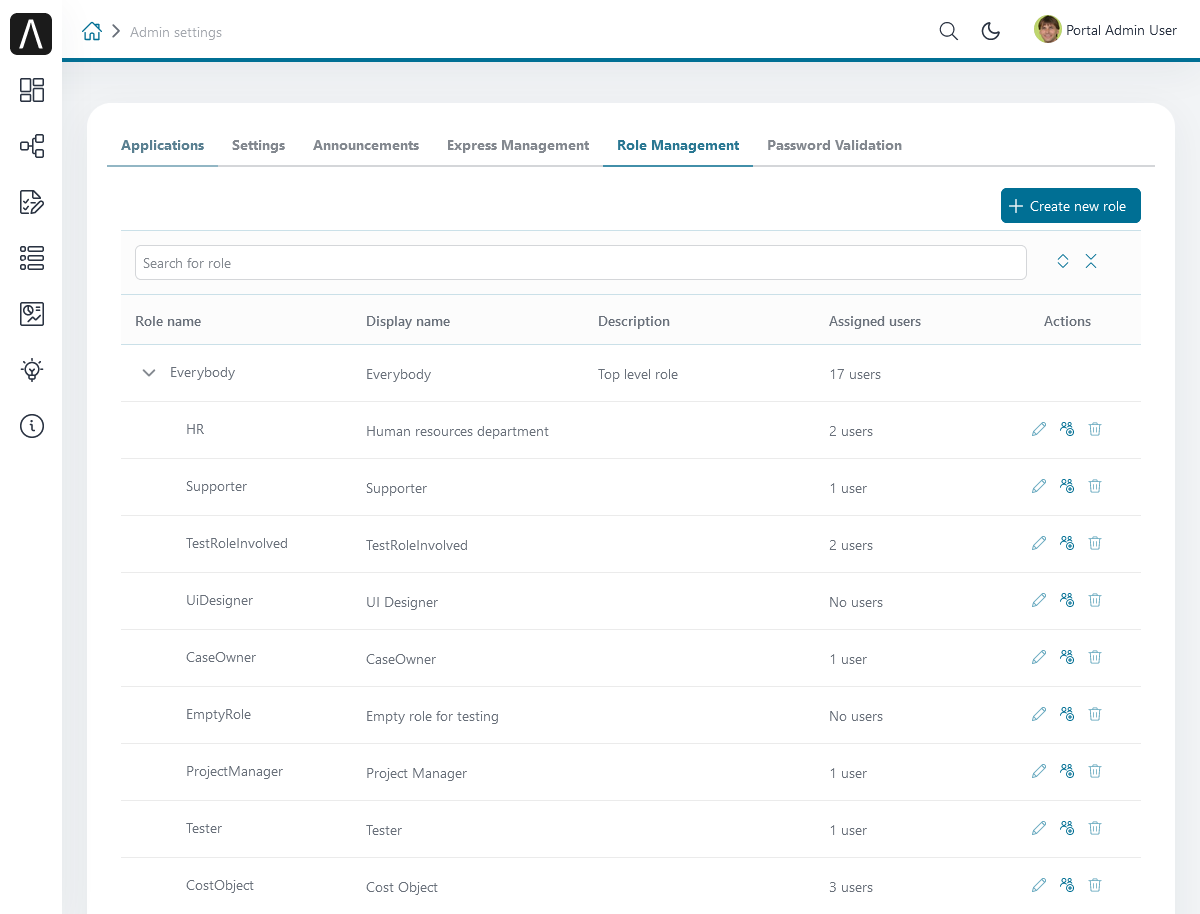
Task: Open the info icon in sidebar
Action: click(x=32, y=426)
